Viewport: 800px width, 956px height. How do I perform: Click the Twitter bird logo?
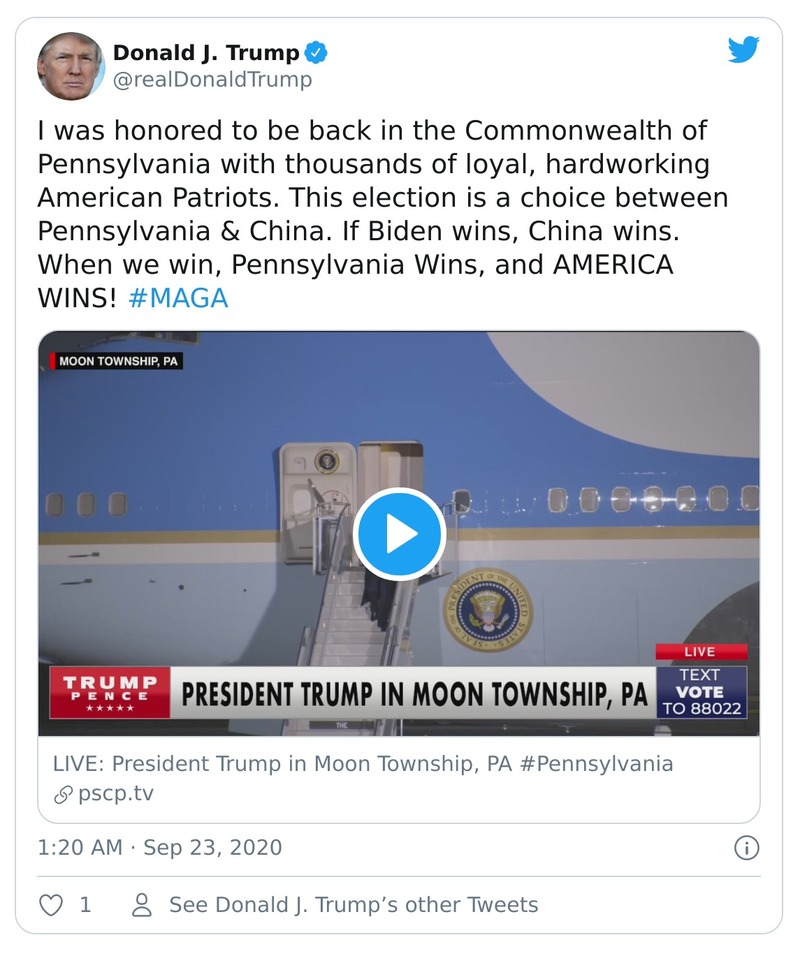pyautogui.click(x=743, y=48)
